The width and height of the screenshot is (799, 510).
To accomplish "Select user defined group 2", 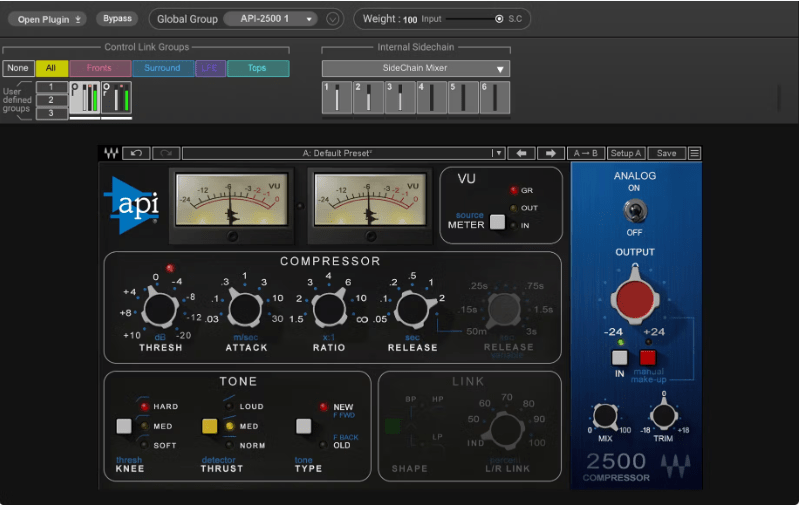I will pos(51,100).
